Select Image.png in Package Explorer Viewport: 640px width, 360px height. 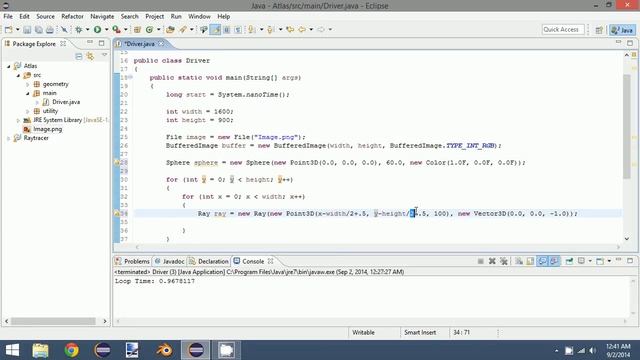tap(47, 129)
